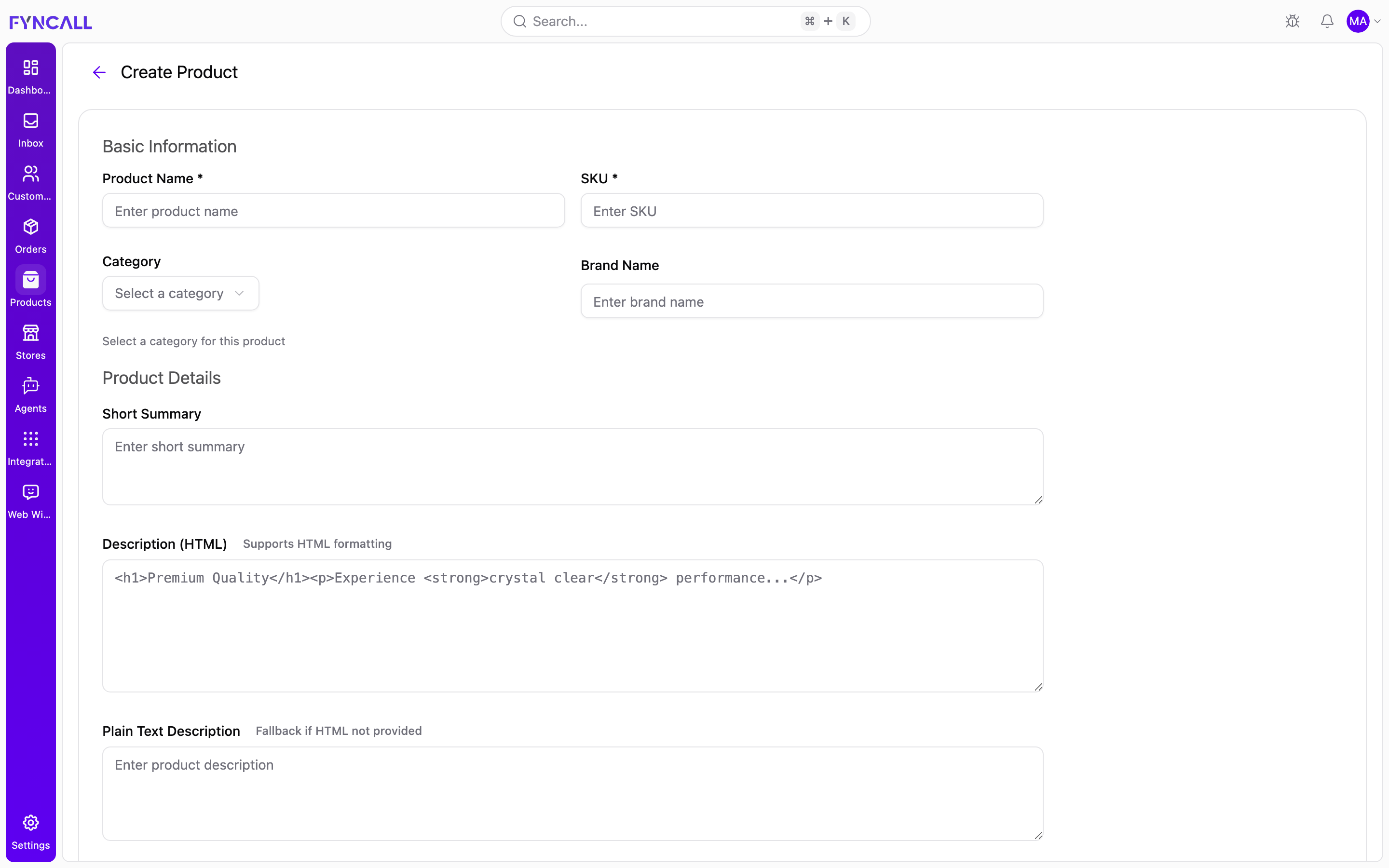1389x868 pixels.
Task: Open the Web Widget chat icon
Action: click(30, 492)
